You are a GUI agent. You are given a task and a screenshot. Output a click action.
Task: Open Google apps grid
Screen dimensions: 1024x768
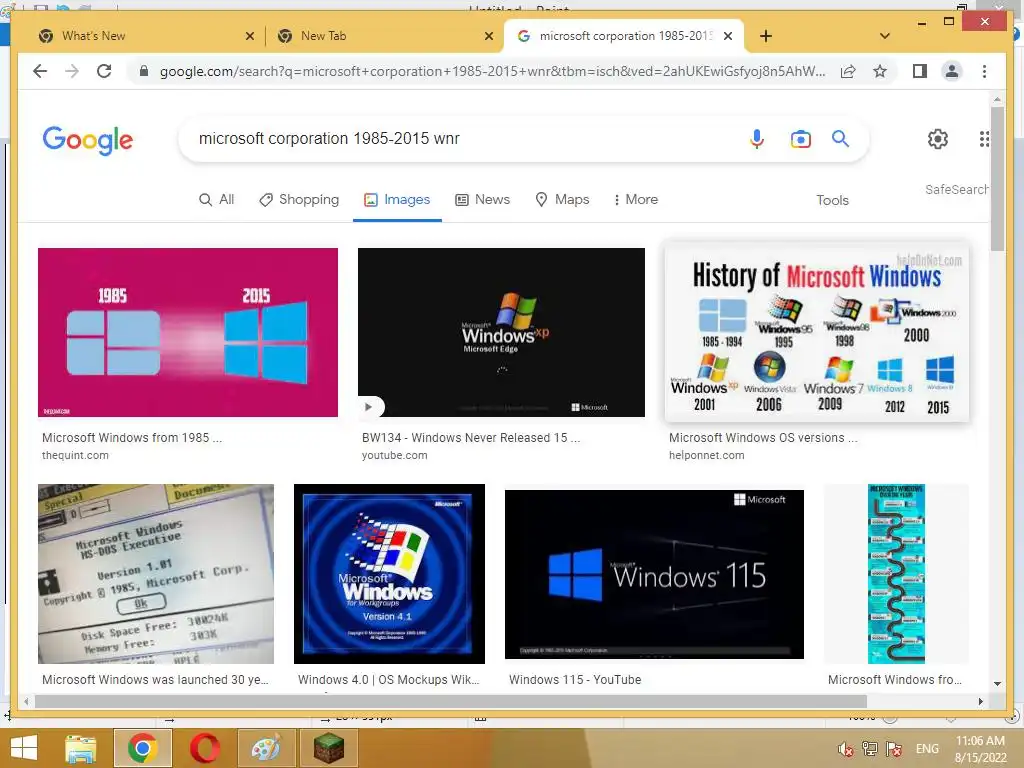point(984,138)
